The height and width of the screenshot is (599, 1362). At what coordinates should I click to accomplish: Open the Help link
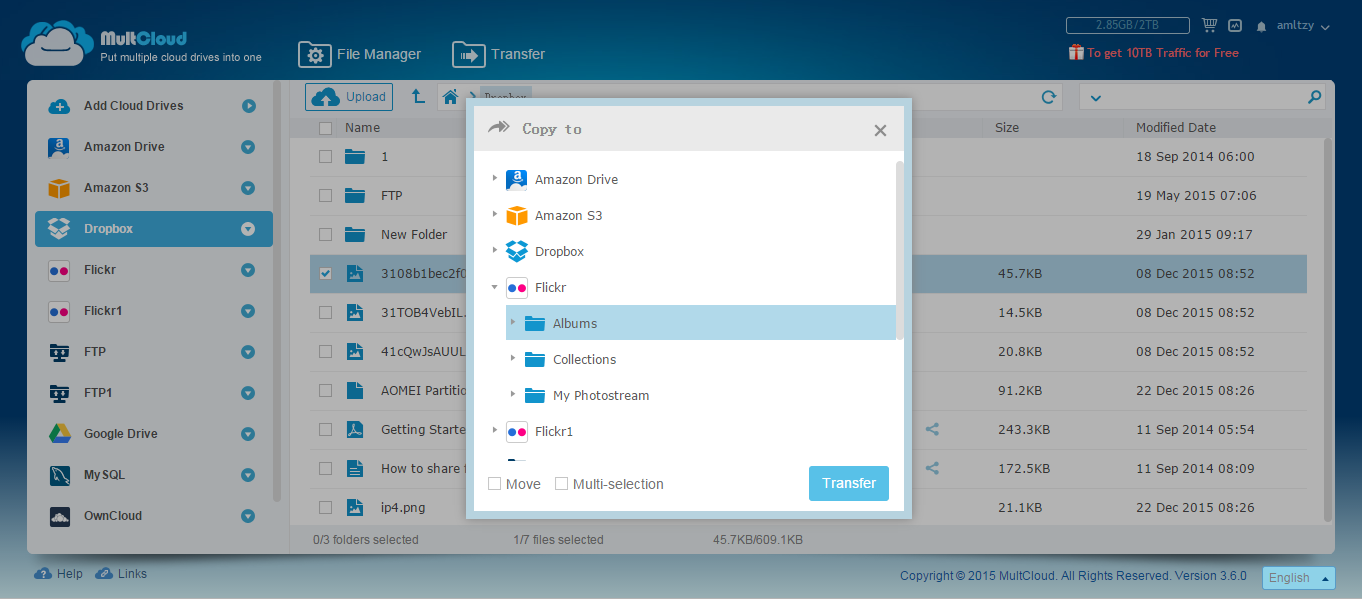click(x=59, y=574)
